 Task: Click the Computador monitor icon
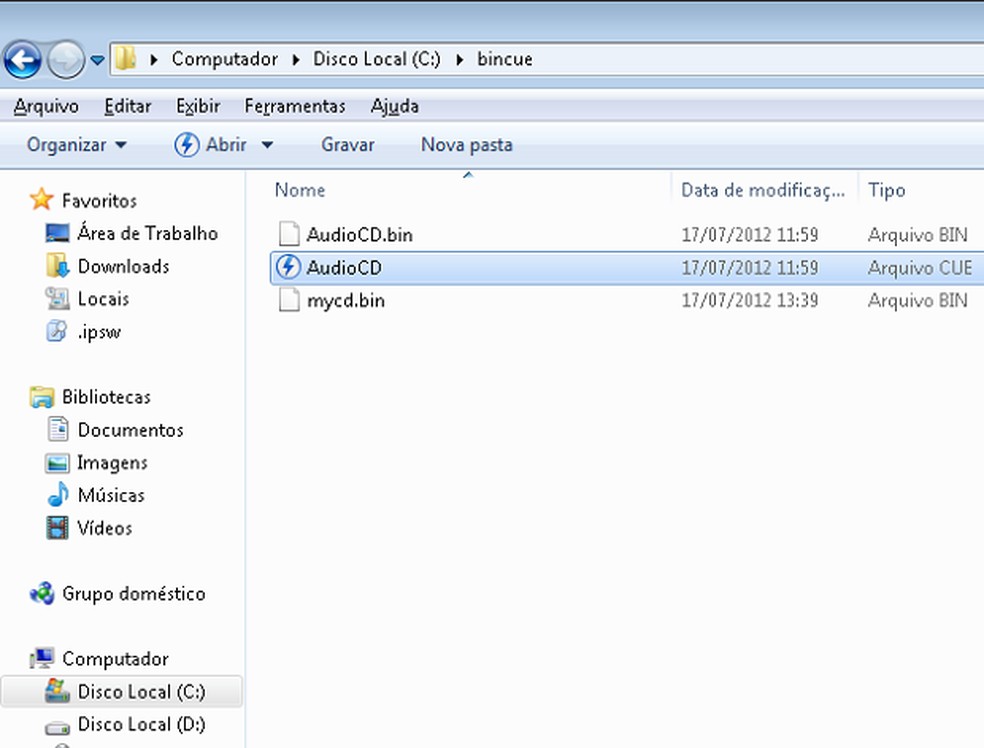coord(42,658)
